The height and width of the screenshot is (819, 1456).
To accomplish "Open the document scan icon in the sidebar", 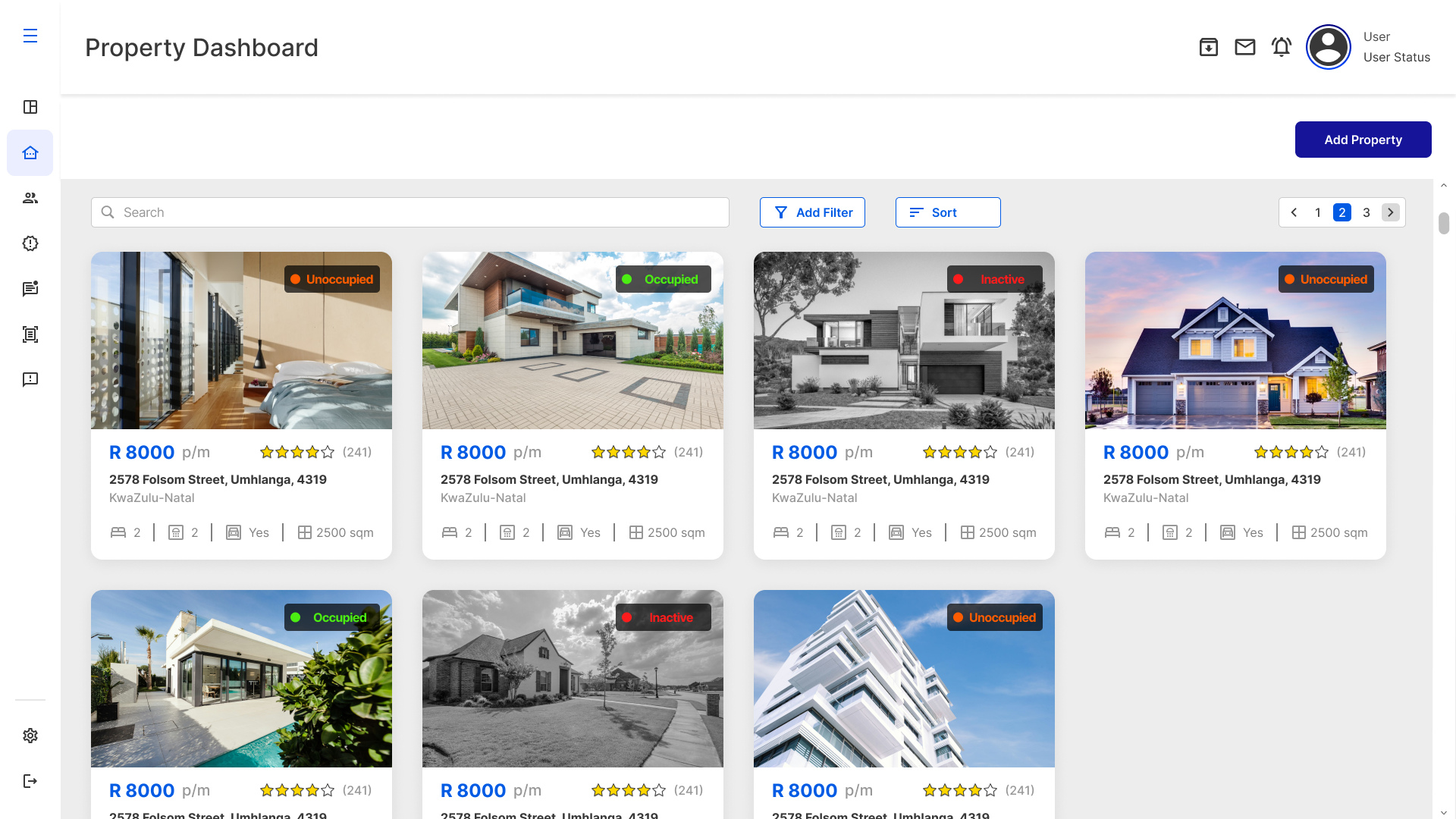I will [30, 334].
